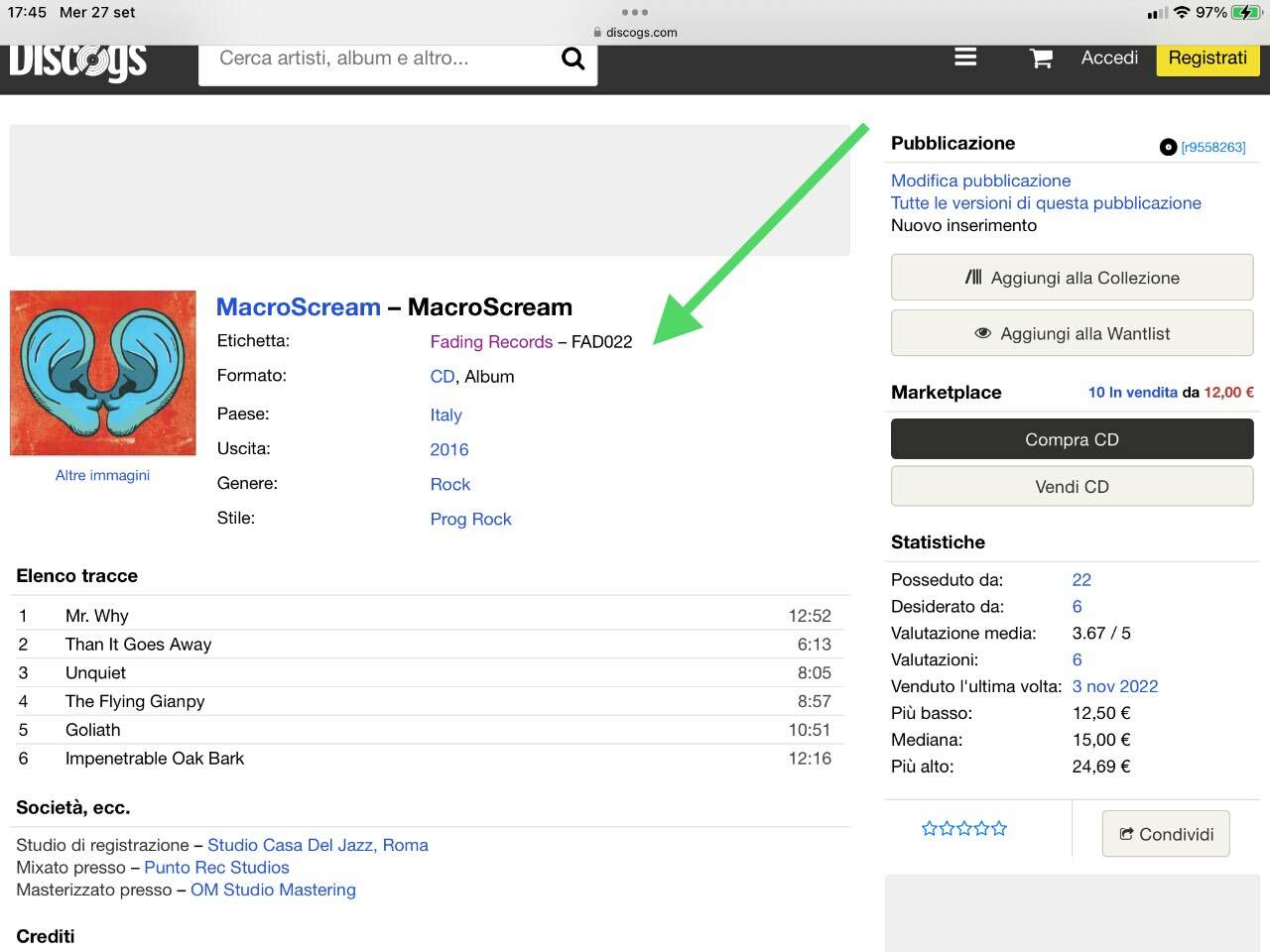The height and width of the screenshot is (952, 1270).
Task: Click the Posseduto da count 22
Action: [1081, 580]
